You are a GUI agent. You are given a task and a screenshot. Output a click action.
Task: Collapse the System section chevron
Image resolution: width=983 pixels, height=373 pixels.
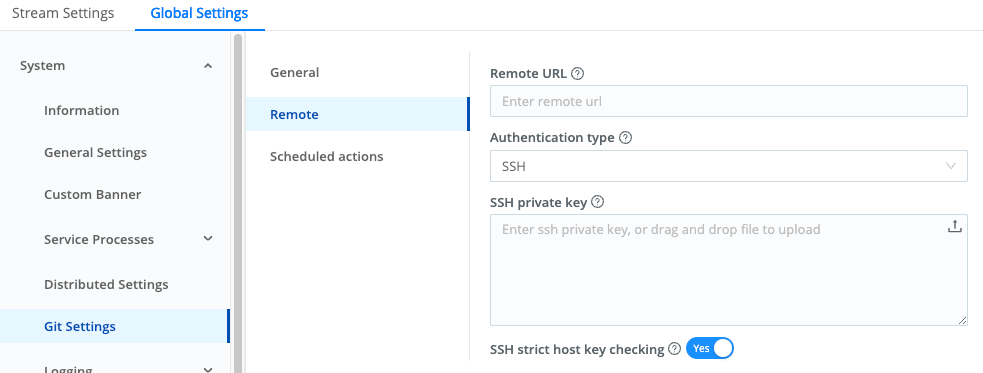[208, 66]
